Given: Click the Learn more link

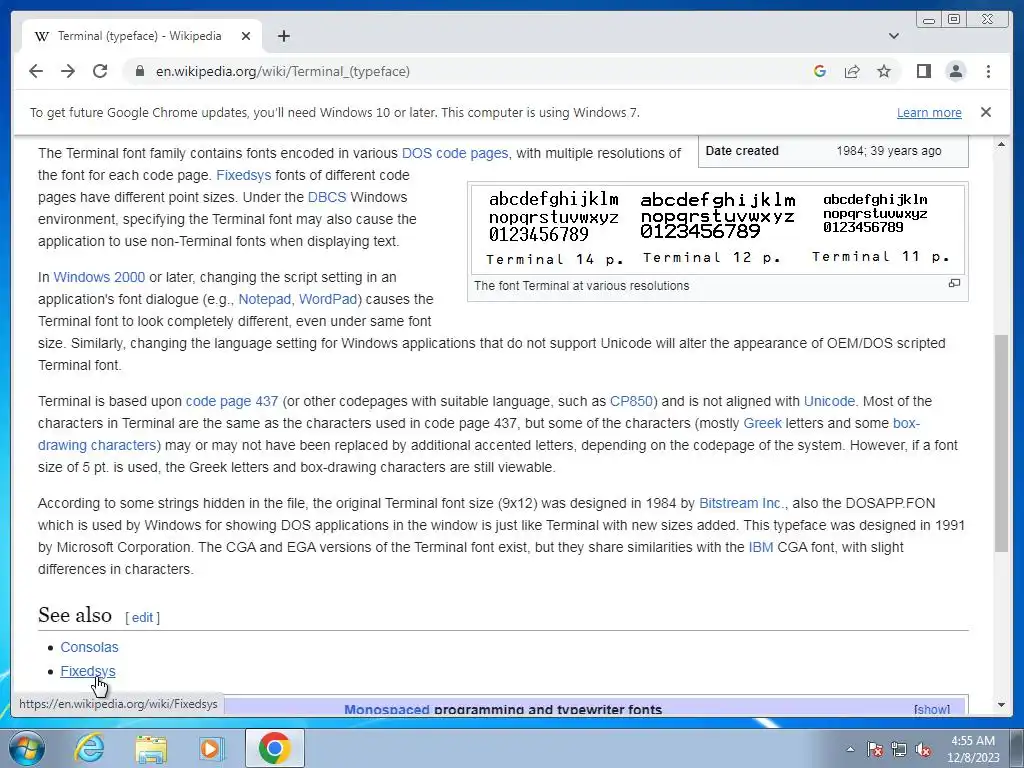Looking at the screenshot, I should (929, 112).
